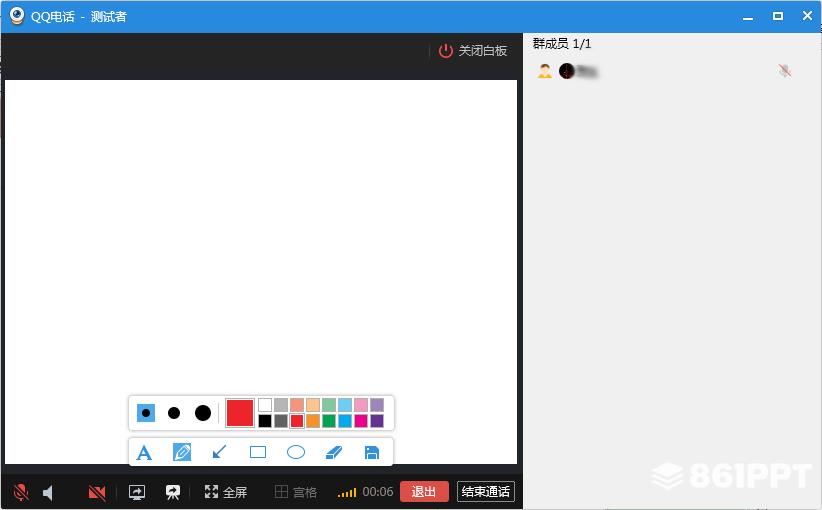This screenshot has height=510, width=822.
Task: Minimize the QQ电话 window
Action: [748, 17]
